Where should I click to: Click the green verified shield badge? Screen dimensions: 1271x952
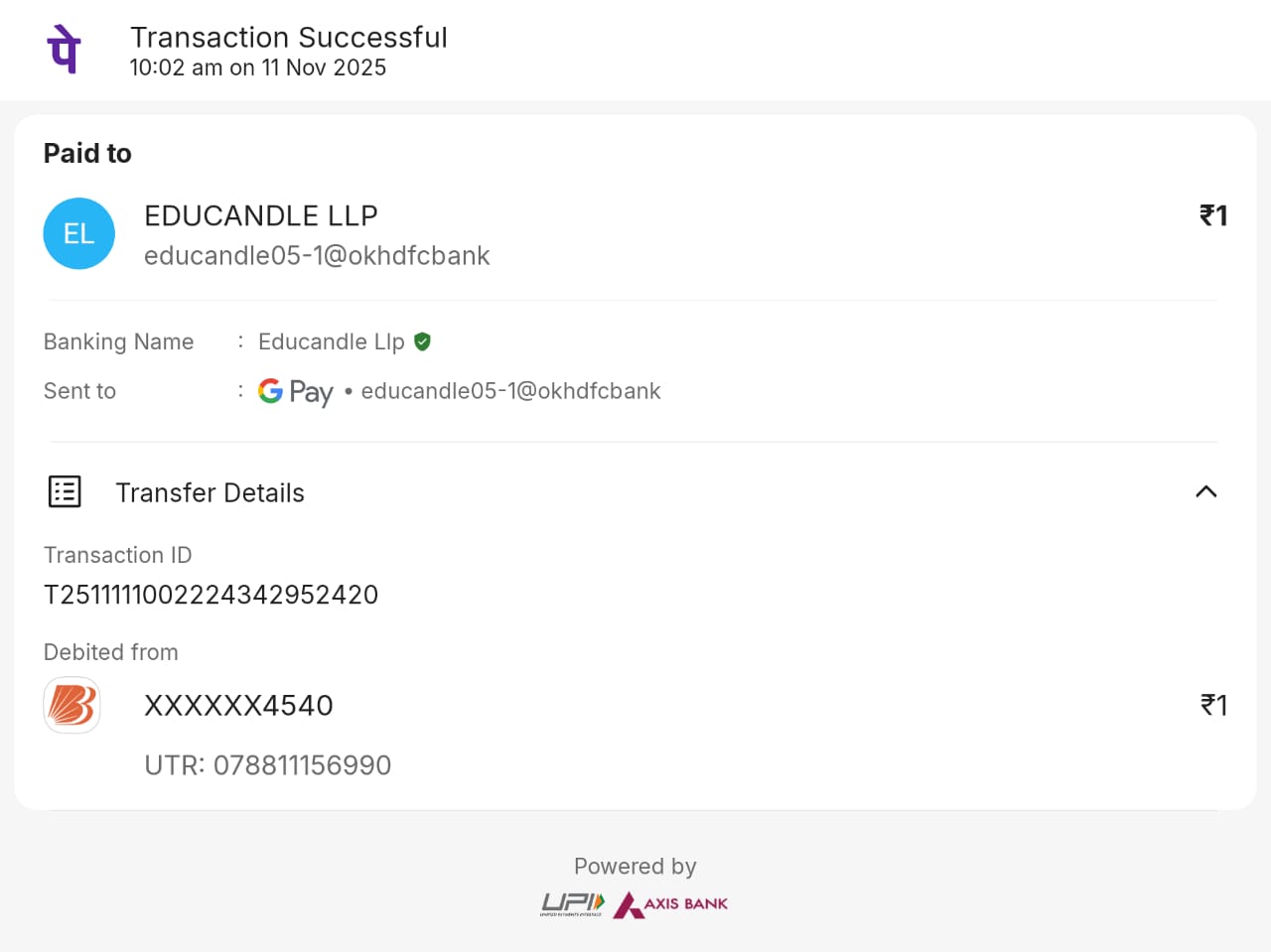click(x=422, y=341)
